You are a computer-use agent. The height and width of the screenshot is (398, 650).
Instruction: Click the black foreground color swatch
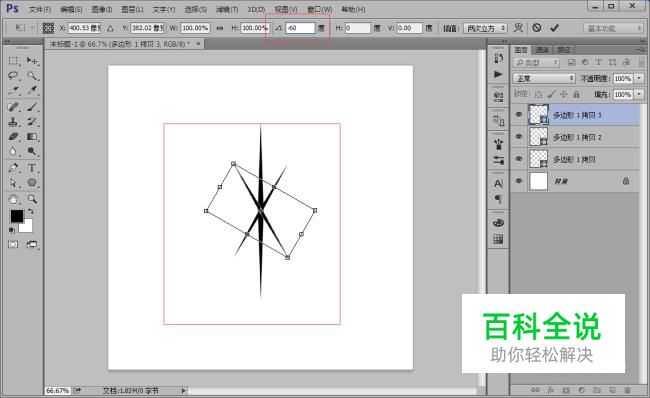click(x=17, y=216)
